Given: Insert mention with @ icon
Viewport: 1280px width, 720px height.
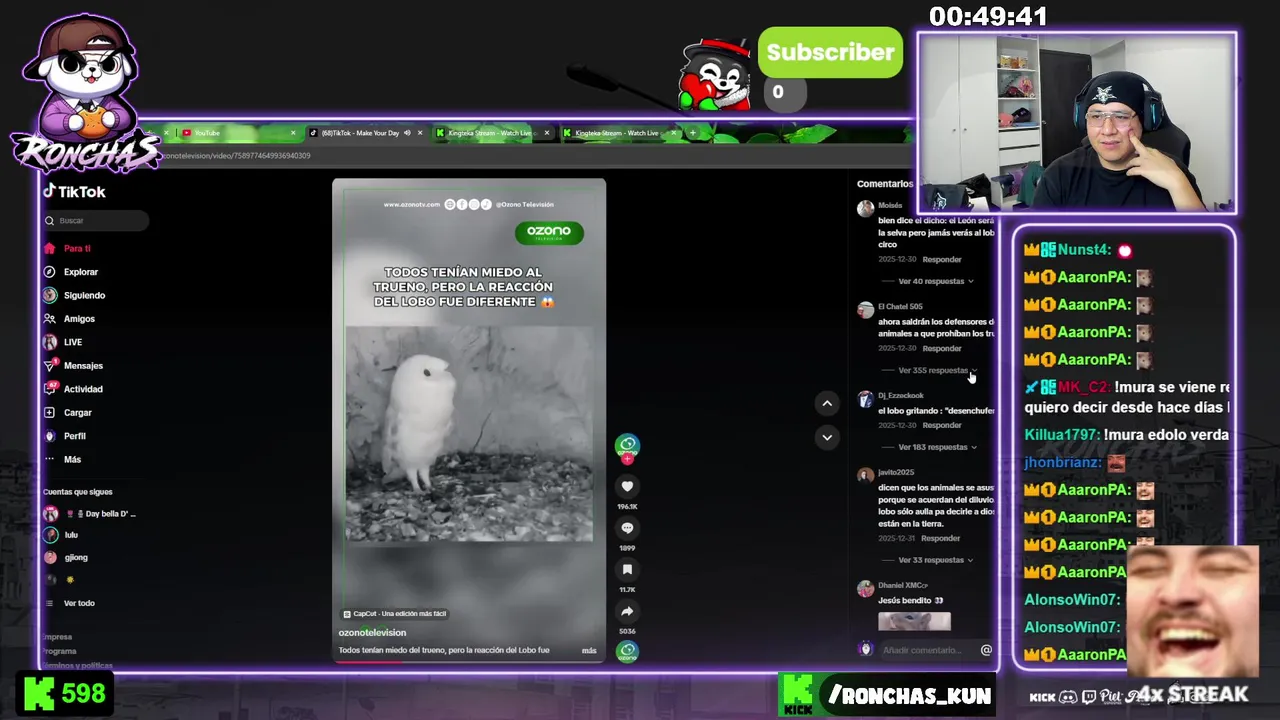Looking at the screenshot, I should coord(986,650).
